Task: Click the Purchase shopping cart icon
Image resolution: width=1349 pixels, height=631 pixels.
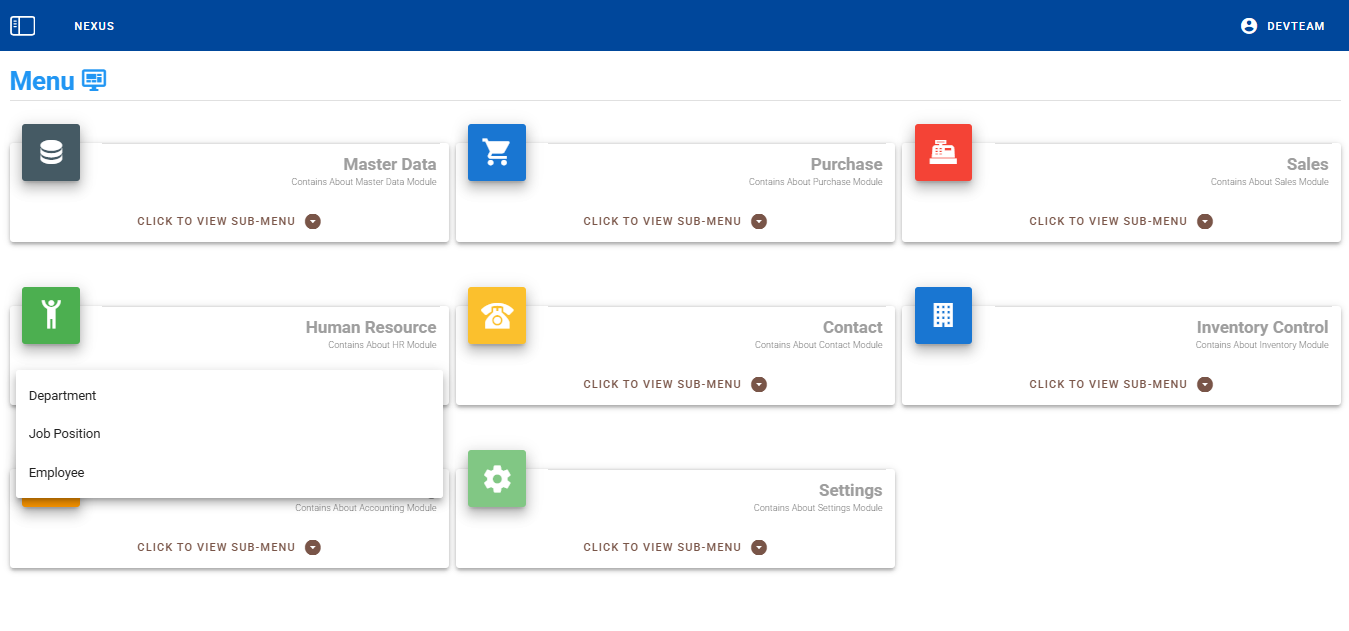Action: click(497, 153)
